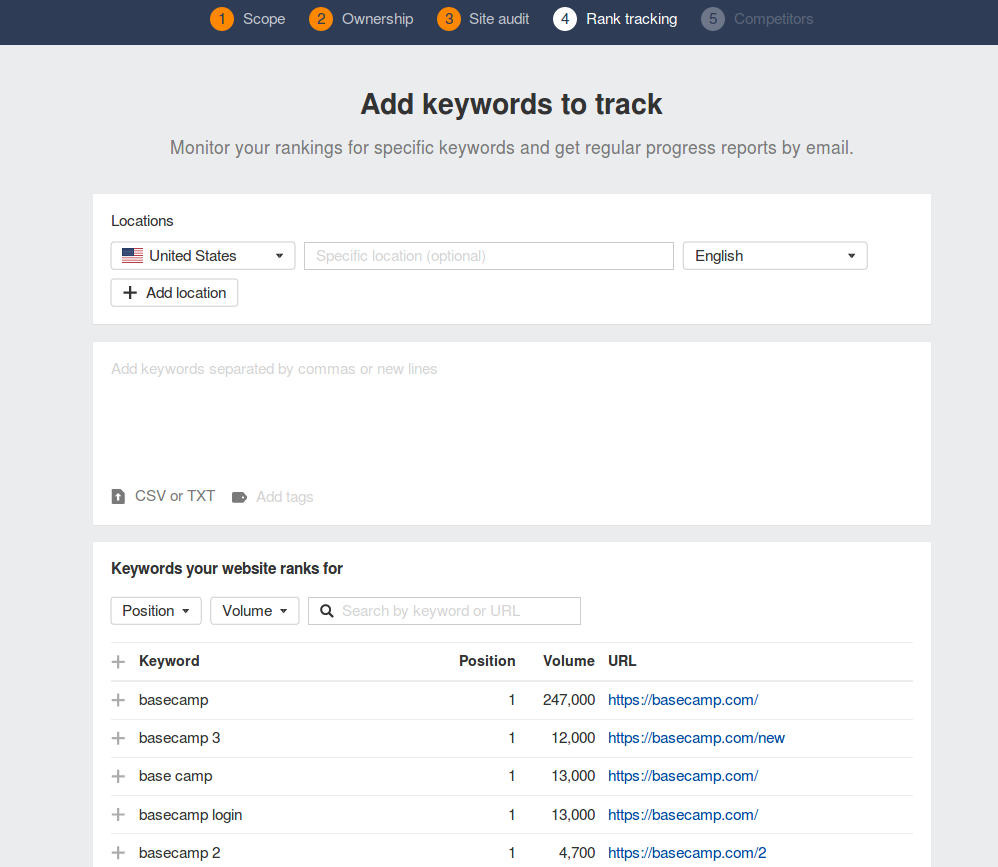Add the 'basecamp 3' keyword via plus icon
This screenshot has width=998, height=867.
point(118,738)
